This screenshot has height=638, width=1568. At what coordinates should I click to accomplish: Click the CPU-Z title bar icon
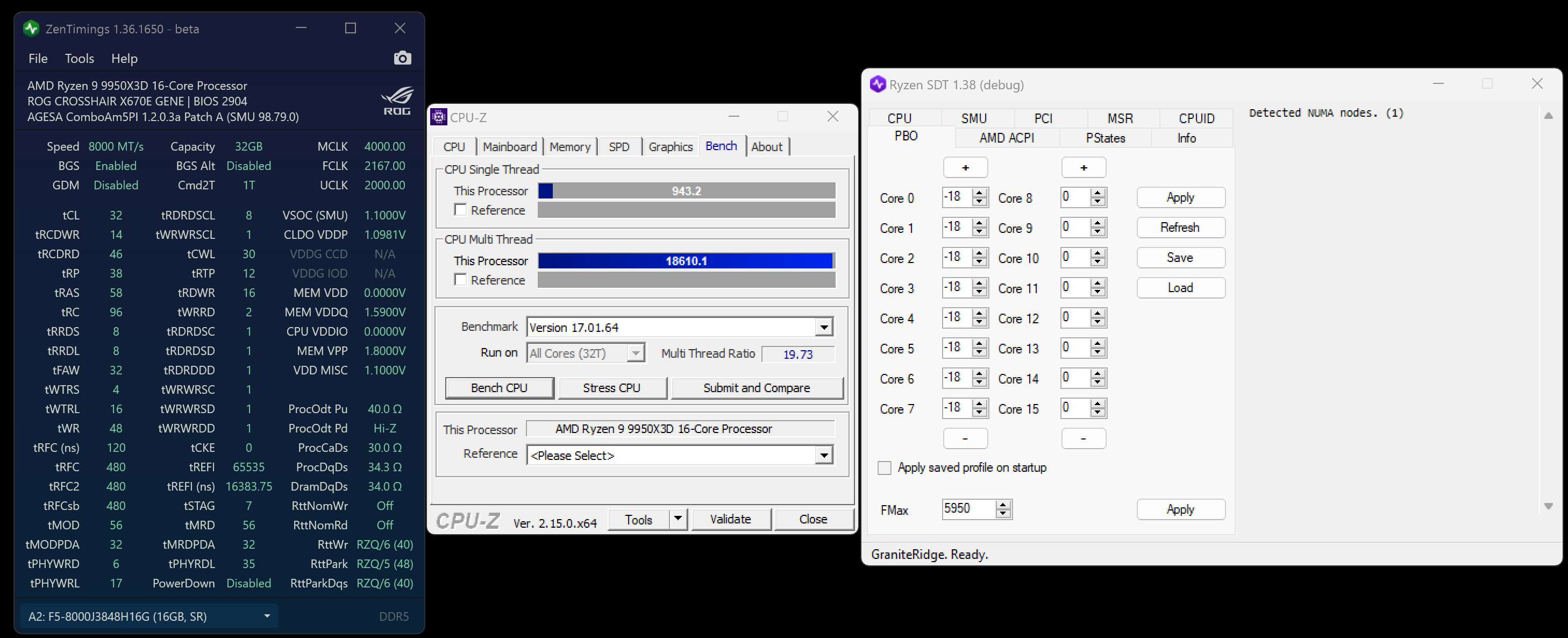click(x=439, y=116)
